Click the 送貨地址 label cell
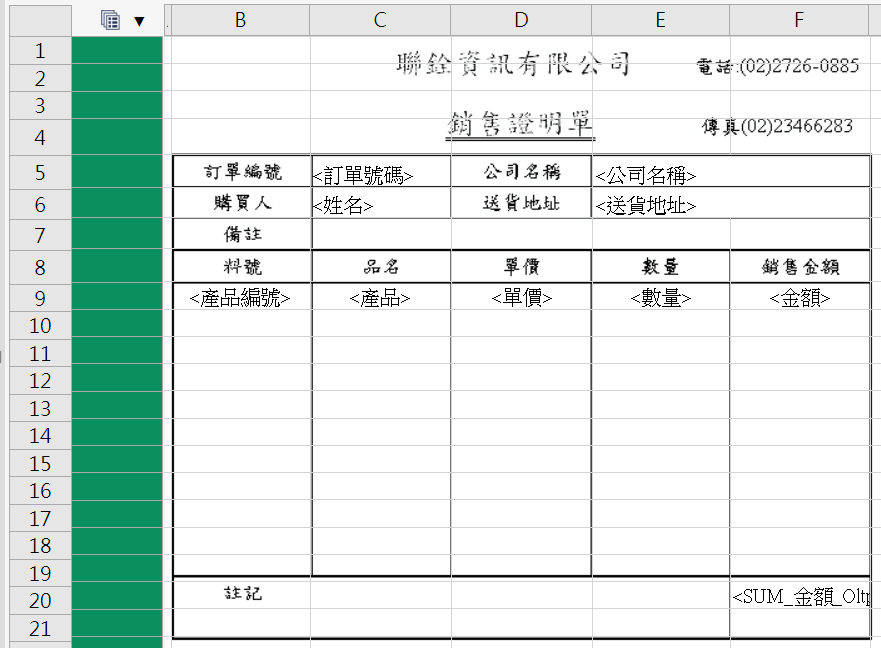This screenshot has height=648, width=881. pyautogui.click(x=521, y=203)
